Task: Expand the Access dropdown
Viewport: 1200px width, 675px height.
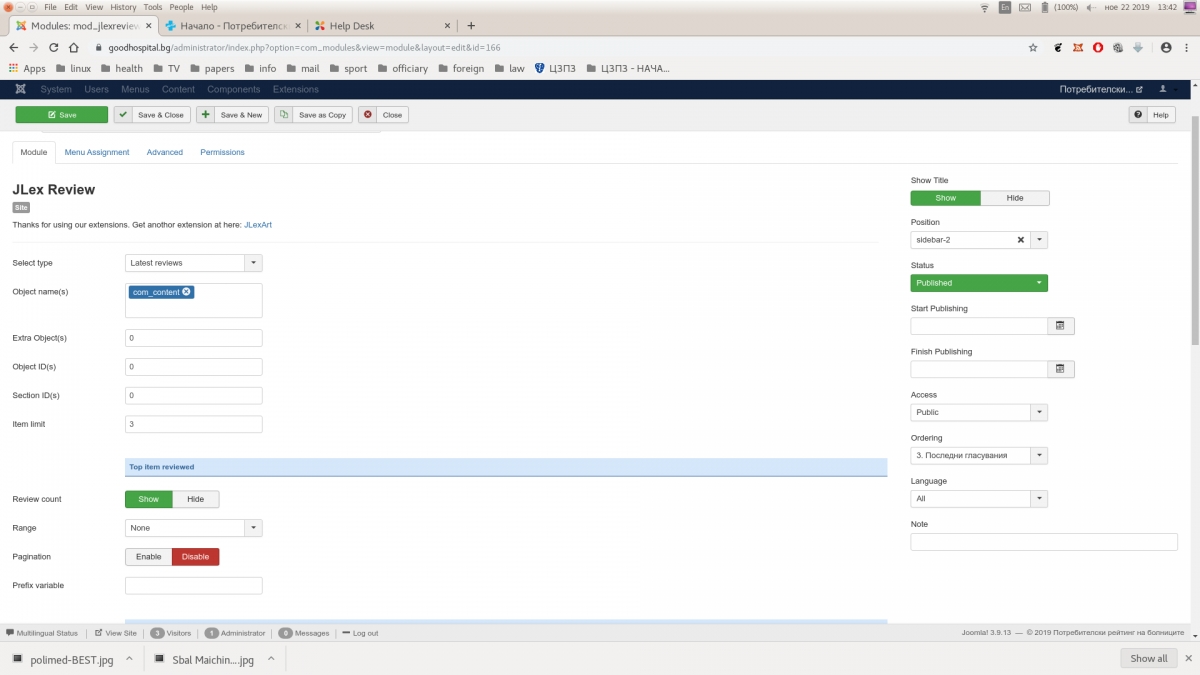Action: point(979,412)
